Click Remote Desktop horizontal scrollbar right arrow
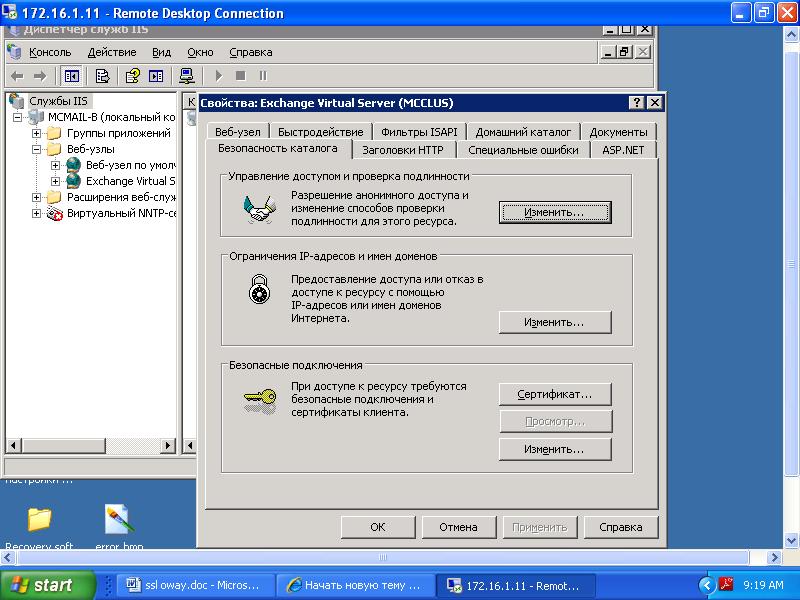The image size is (800, 600). point(774,558)
